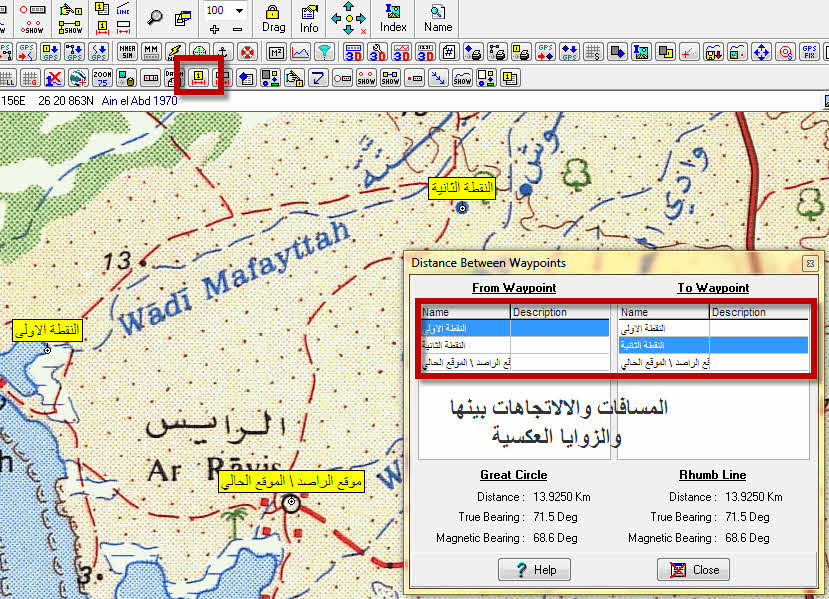Select current-location row in From Waypoint list
The width and height of the screenshot is (829, 599).
[x=515, y=363]
